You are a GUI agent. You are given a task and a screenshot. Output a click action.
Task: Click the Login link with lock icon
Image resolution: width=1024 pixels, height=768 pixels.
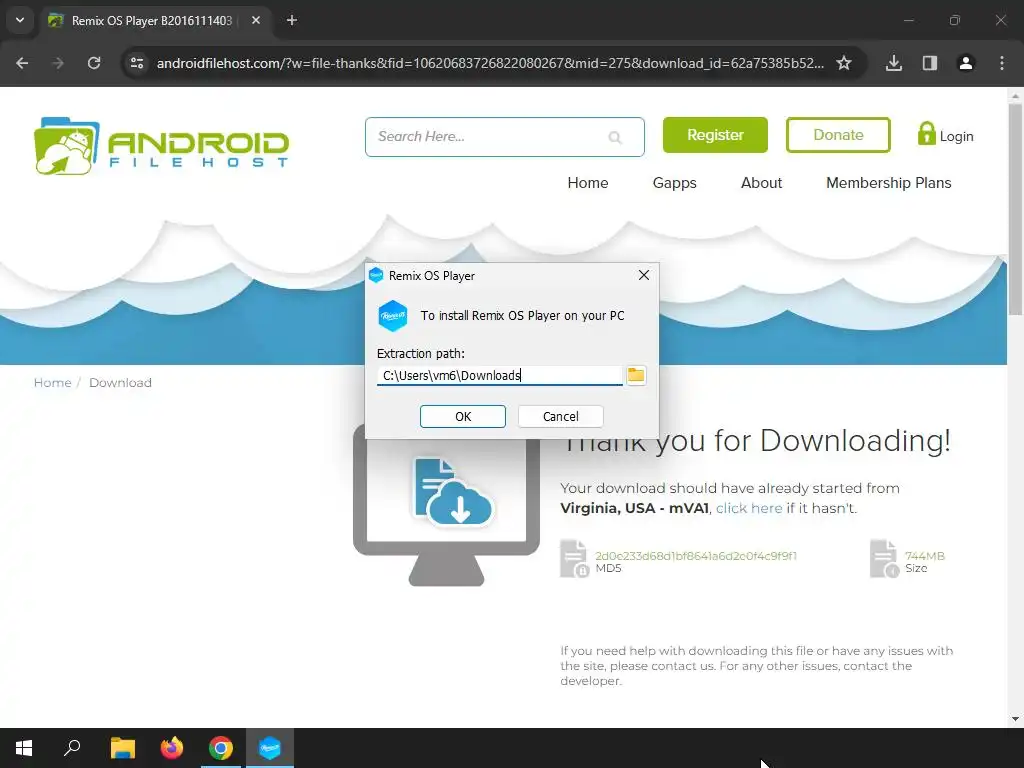[945, 135]
